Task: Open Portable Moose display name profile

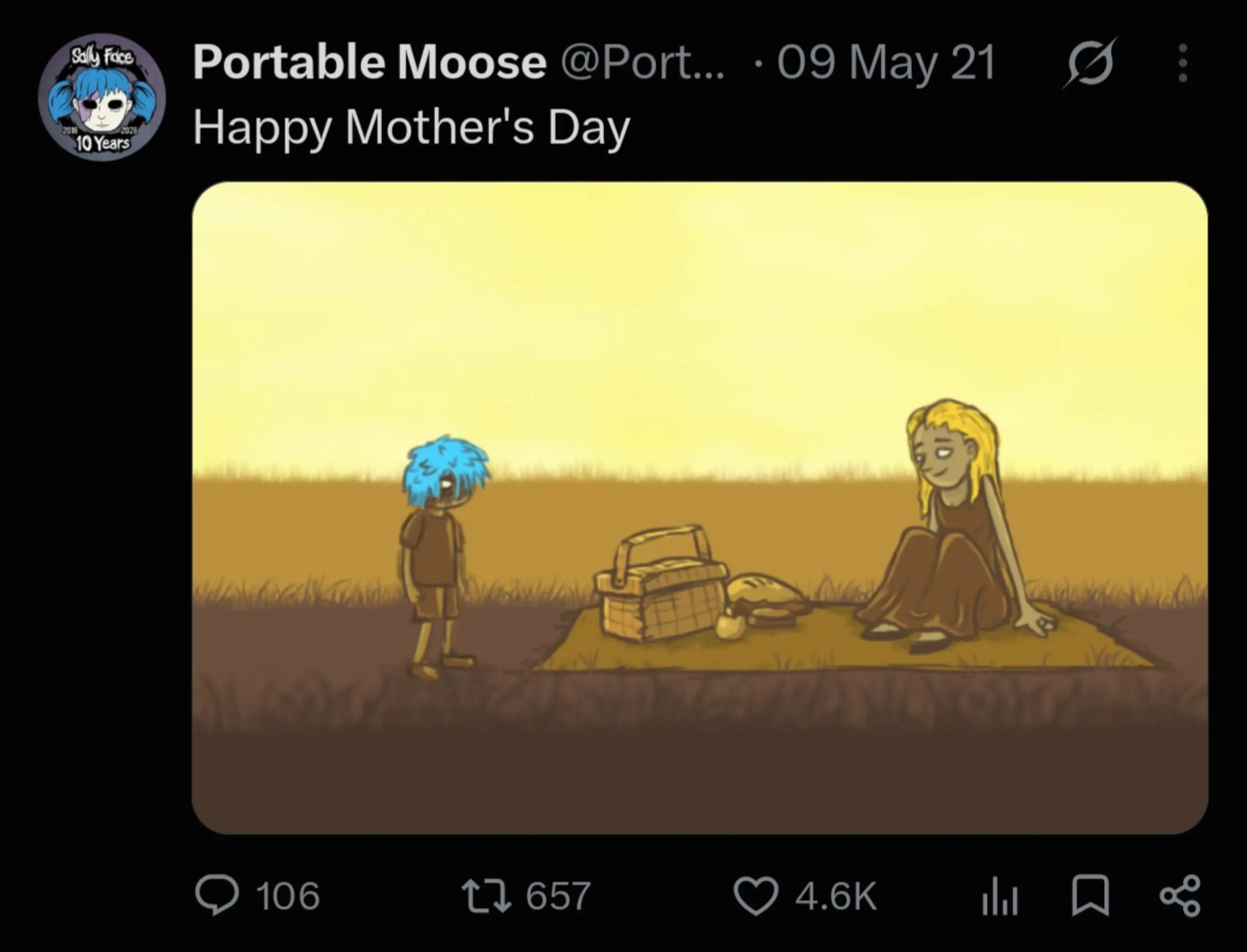Action: 370,62
